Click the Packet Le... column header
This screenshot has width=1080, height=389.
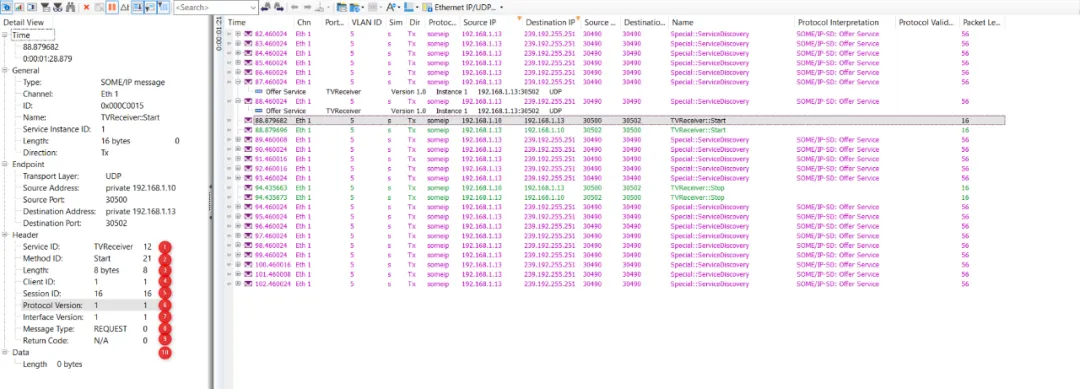point(982,23)
